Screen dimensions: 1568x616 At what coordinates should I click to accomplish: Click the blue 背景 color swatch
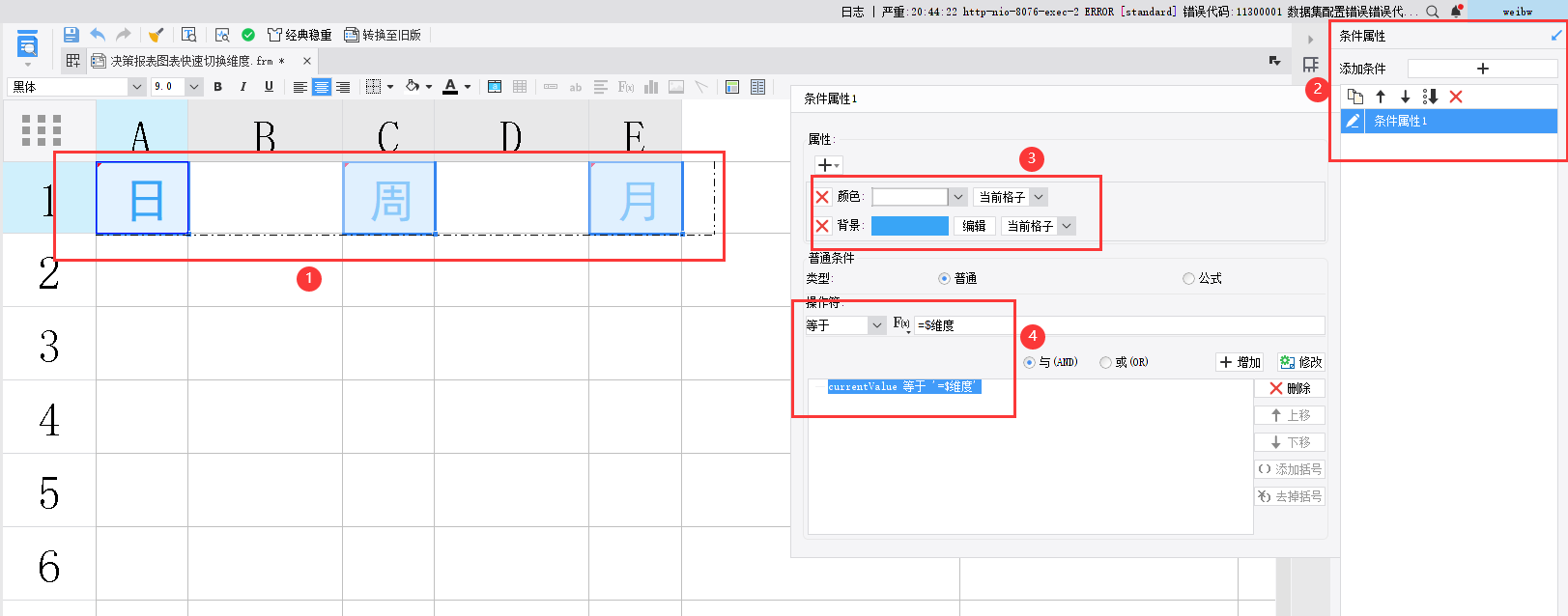(x=910, y=226)
